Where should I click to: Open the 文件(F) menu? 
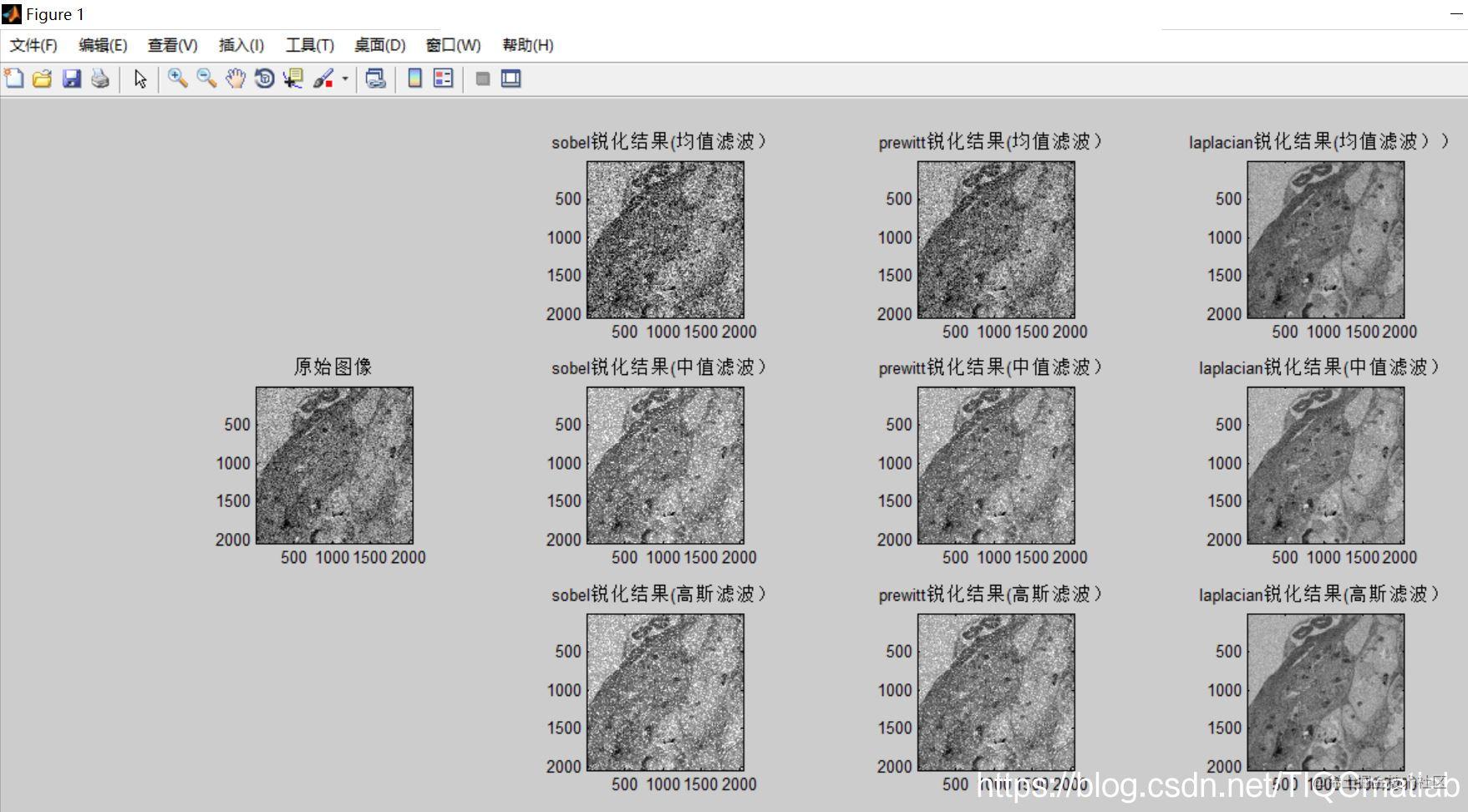pyautogui.click(x=33, y=45)
